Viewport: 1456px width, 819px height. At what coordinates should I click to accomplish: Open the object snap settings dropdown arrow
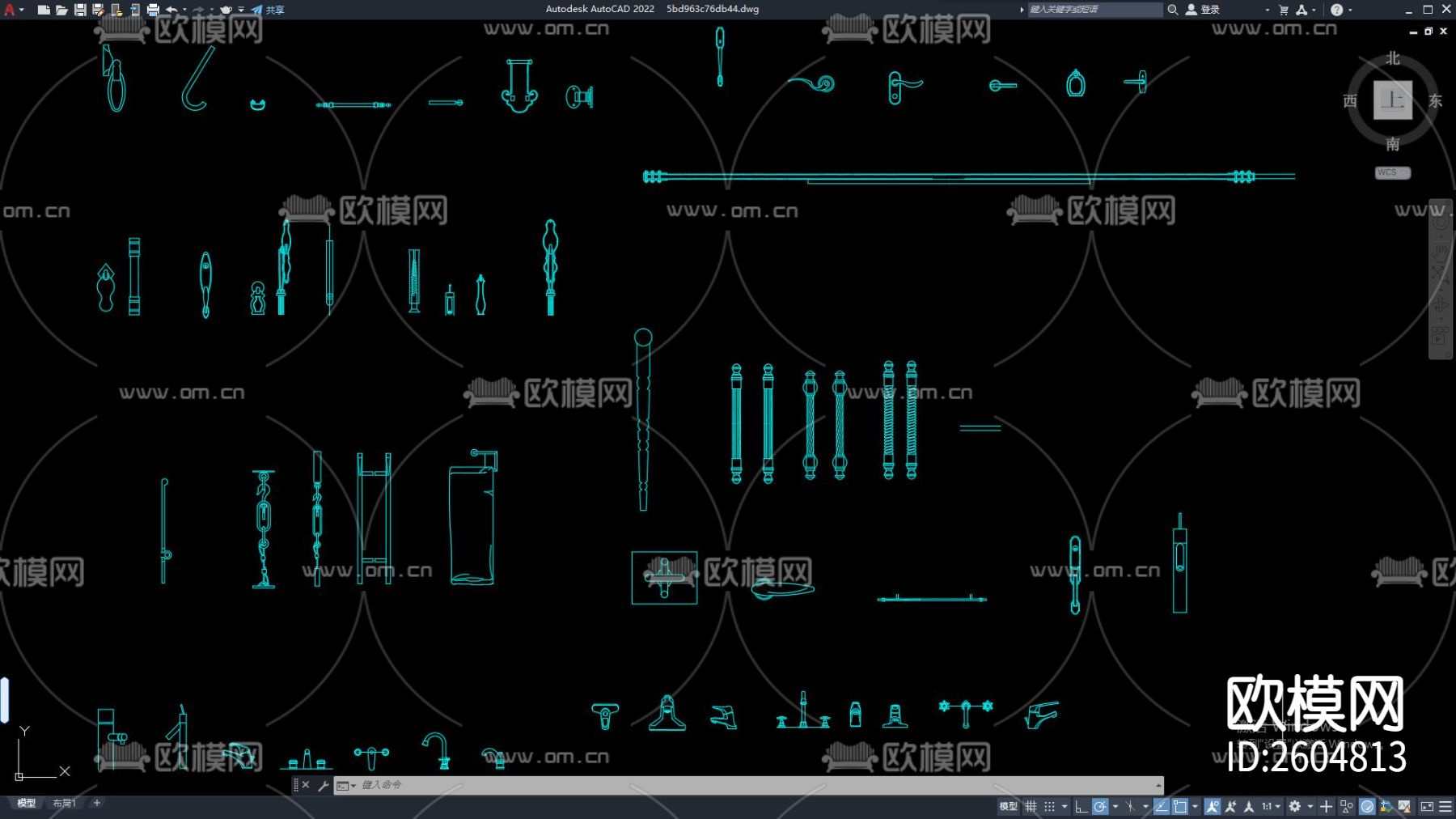pyautogui.click(x=1195, y=806)
